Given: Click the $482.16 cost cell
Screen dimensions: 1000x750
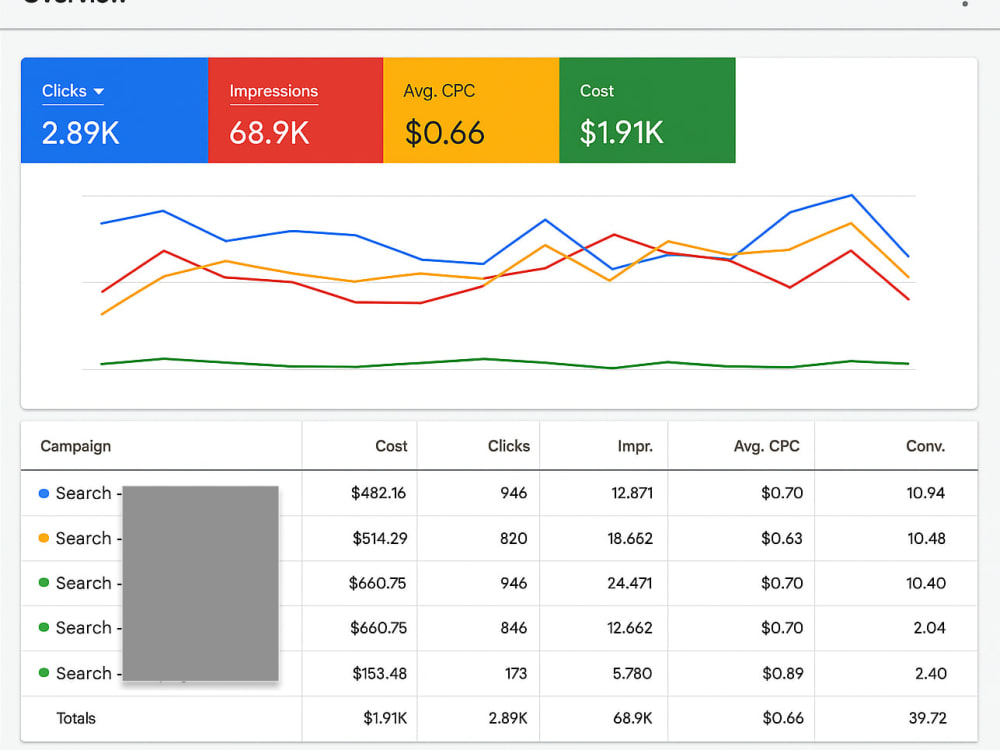Looking at the screenshot, I should click(x=378, y=493).
